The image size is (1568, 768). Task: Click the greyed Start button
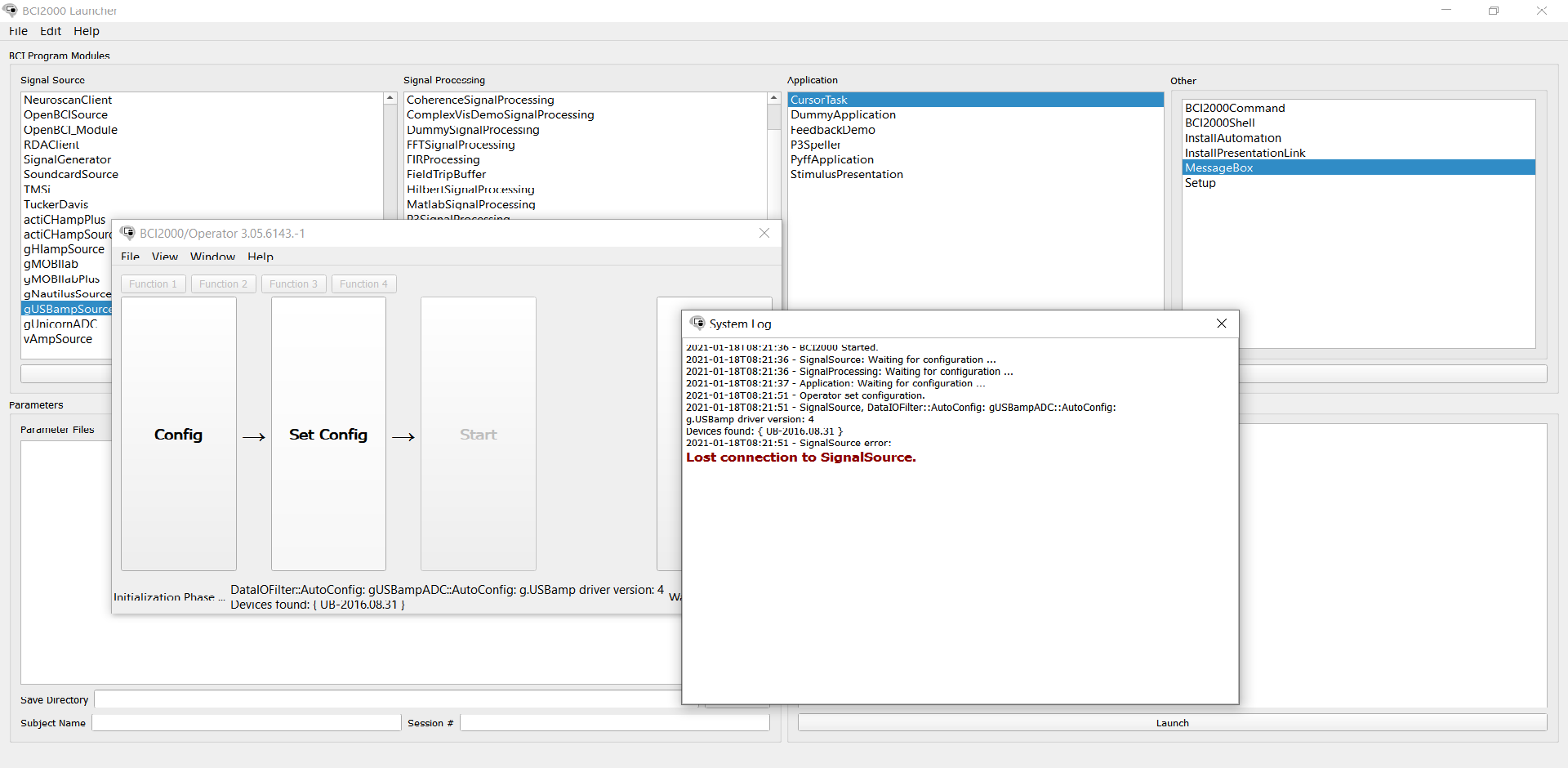tap(479, 434)
